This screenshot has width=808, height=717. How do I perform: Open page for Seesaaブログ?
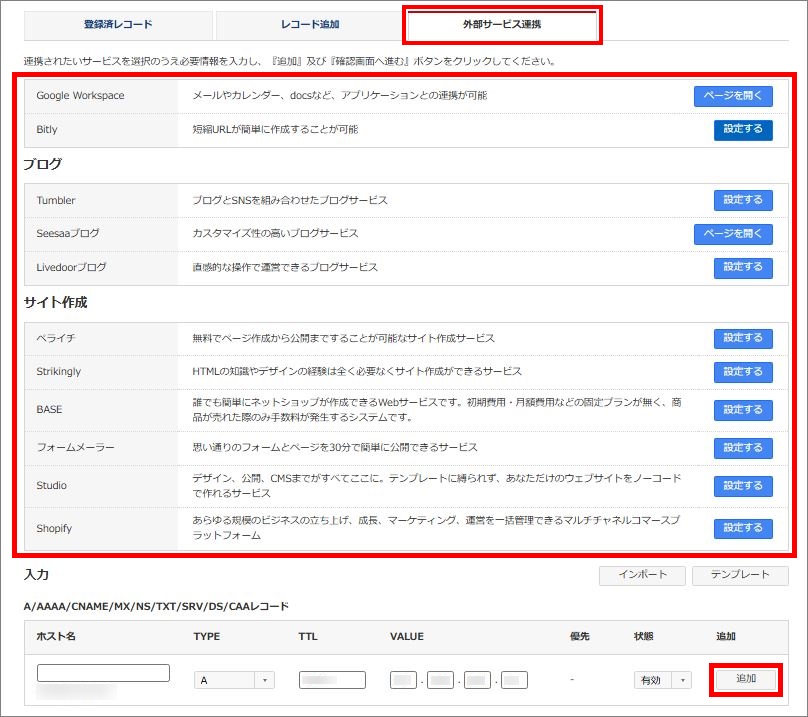pyautogui.click(x=733, y=234)
